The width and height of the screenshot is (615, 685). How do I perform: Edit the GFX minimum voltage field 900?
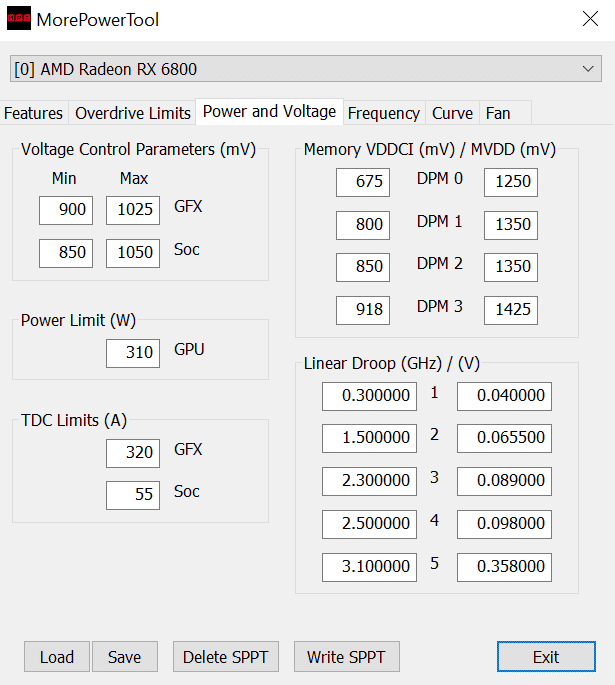(x=66, y=210)
